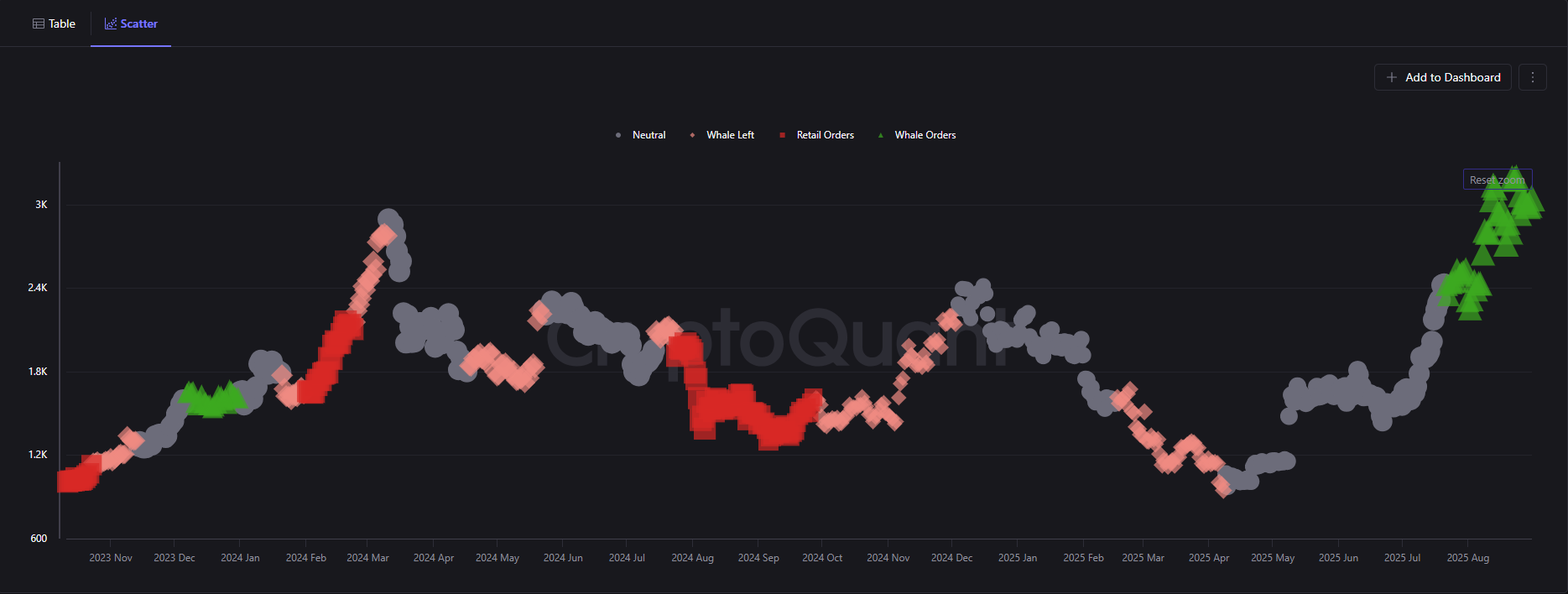Toggle Retail Orders series legend text
The image size is (1568, 594).
click(x=825, y=135)
